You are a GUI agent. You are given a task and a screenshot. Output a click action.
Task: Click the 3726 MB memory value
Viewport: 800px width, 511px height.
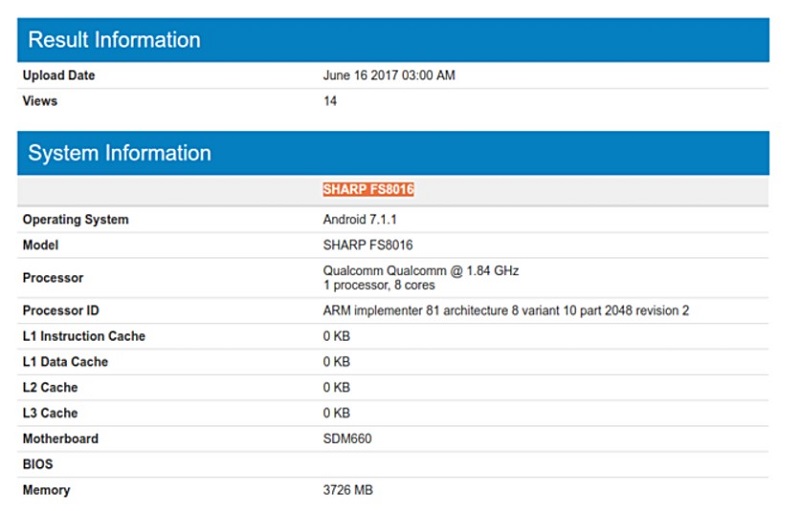click(348, 490)
